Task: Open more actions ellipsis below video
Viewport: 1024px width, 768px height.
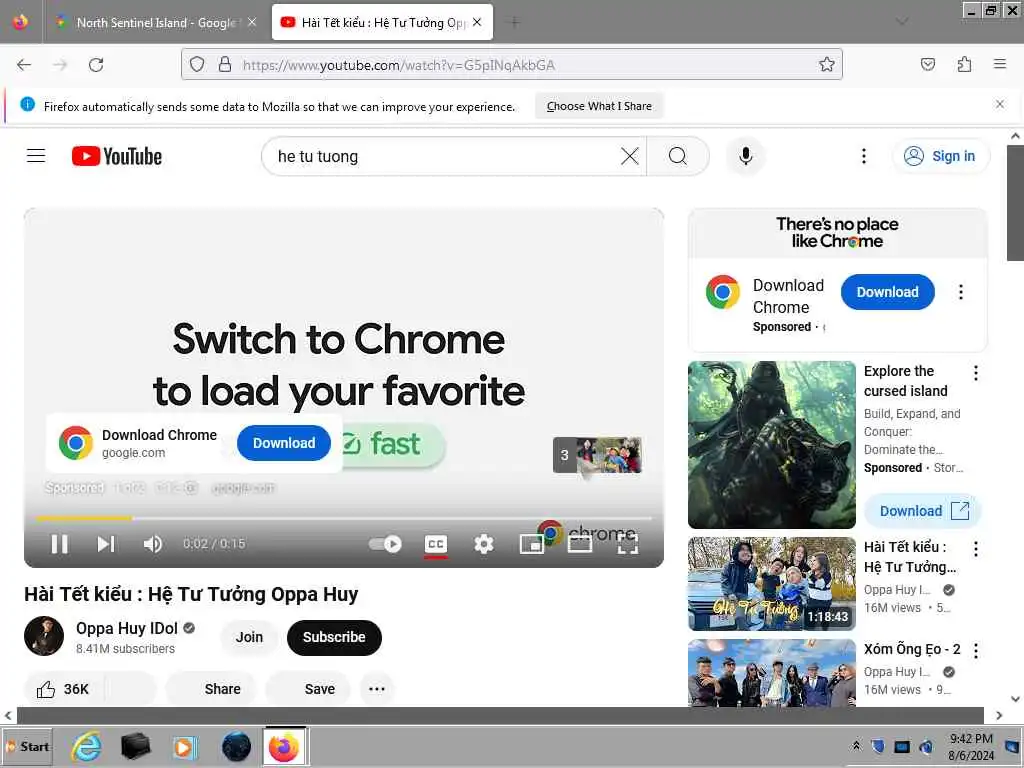Action: [377, 689]
